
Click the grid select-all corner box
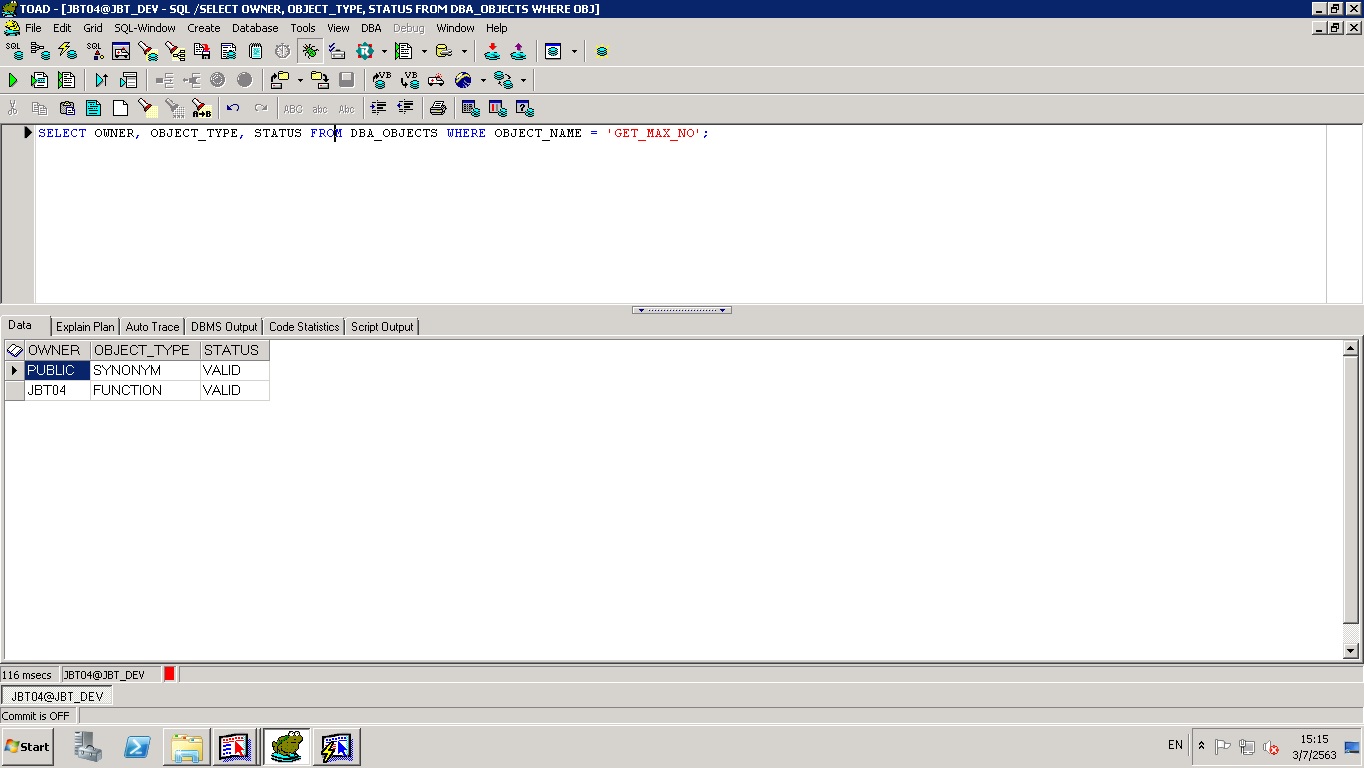[14, 351]
